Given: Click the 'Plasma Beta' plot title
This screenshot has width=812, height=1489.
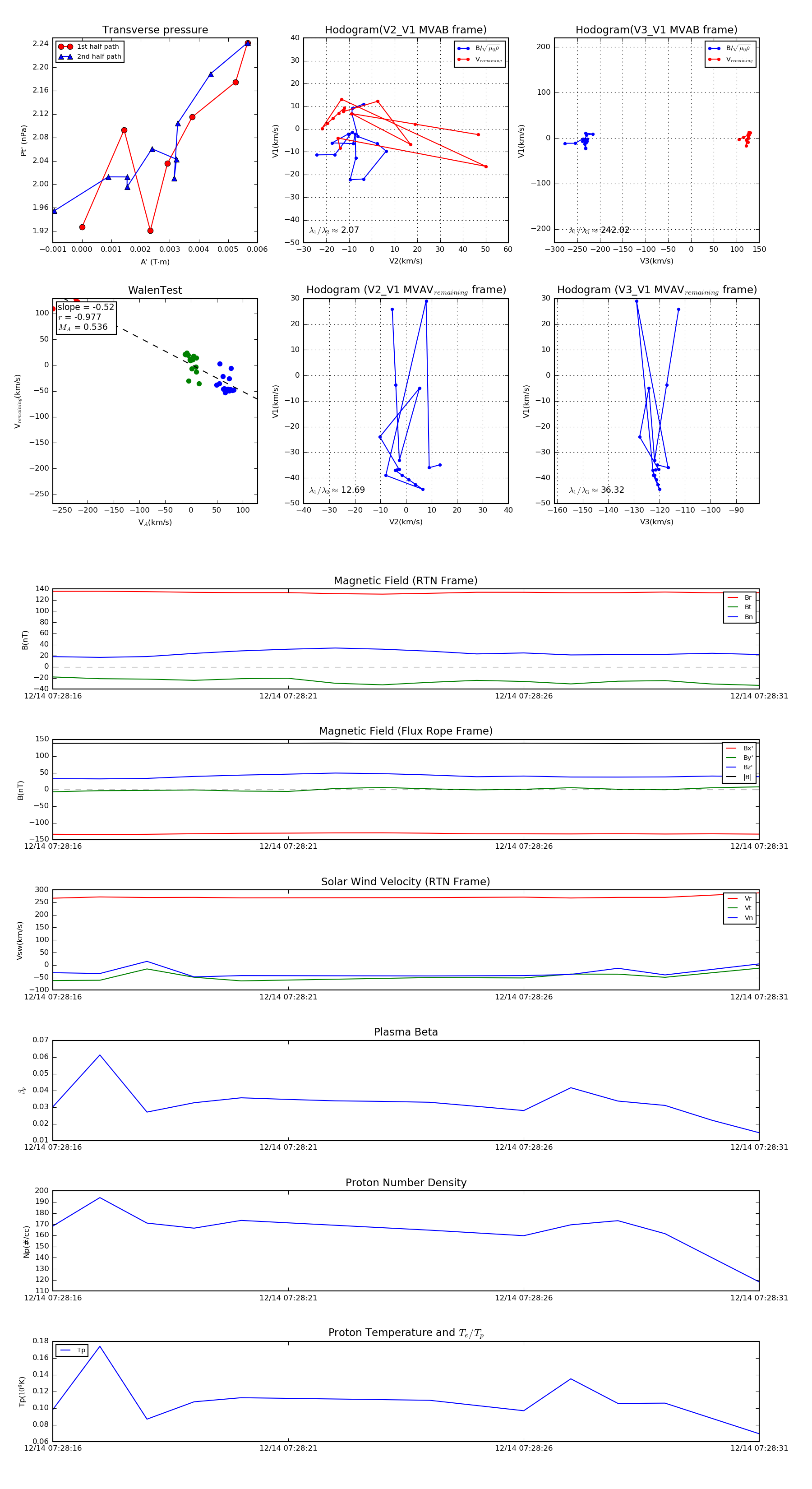Looking at the screenshot, I should point(406,1032).
